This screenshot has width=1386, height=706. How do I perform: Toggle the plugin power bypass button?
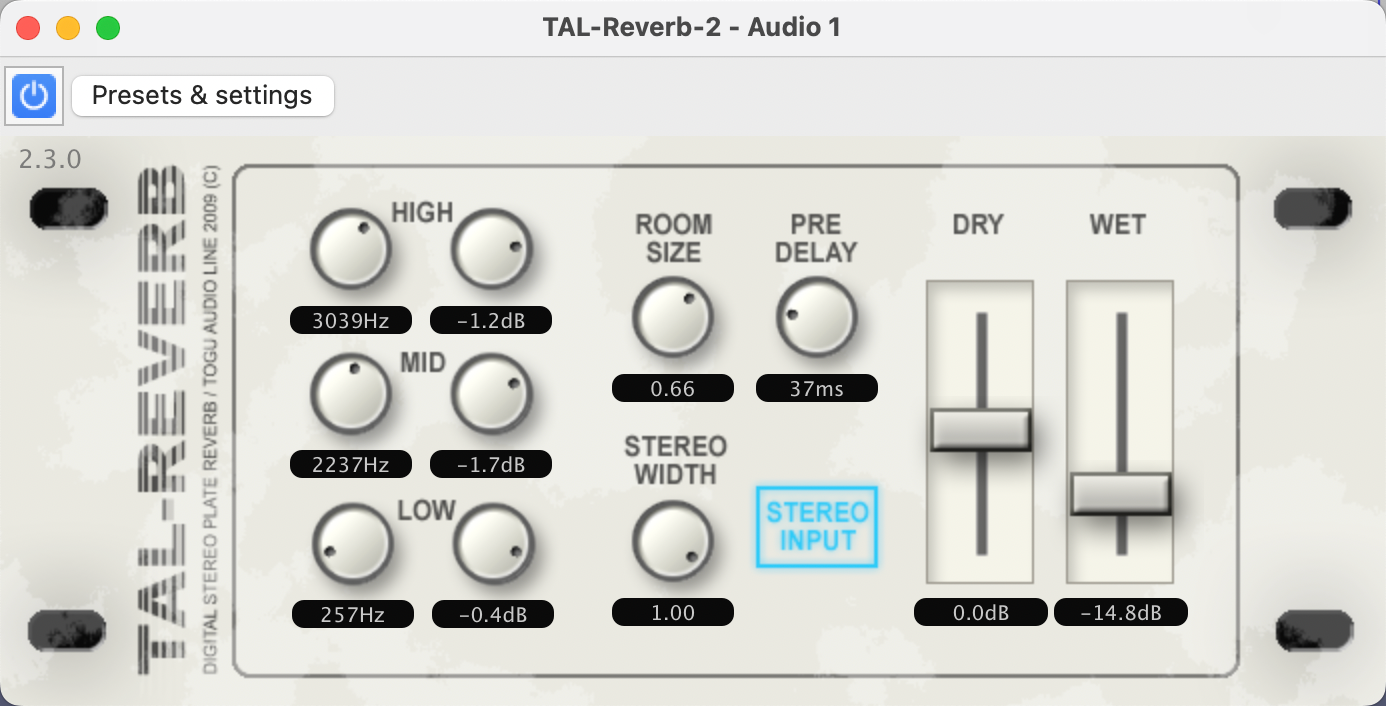point(34,96)
